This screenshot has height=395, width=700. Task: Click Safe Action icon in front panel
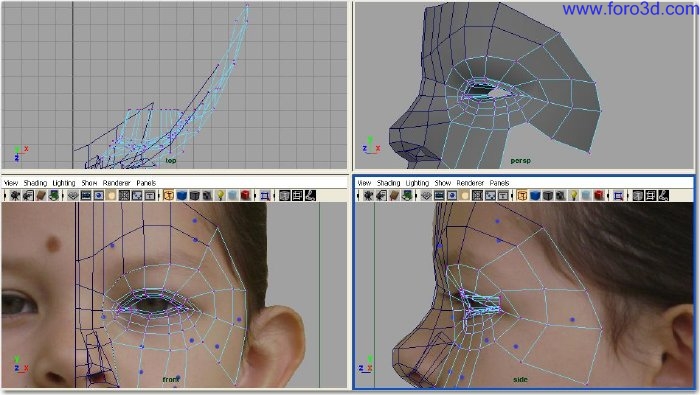[137, 195]
